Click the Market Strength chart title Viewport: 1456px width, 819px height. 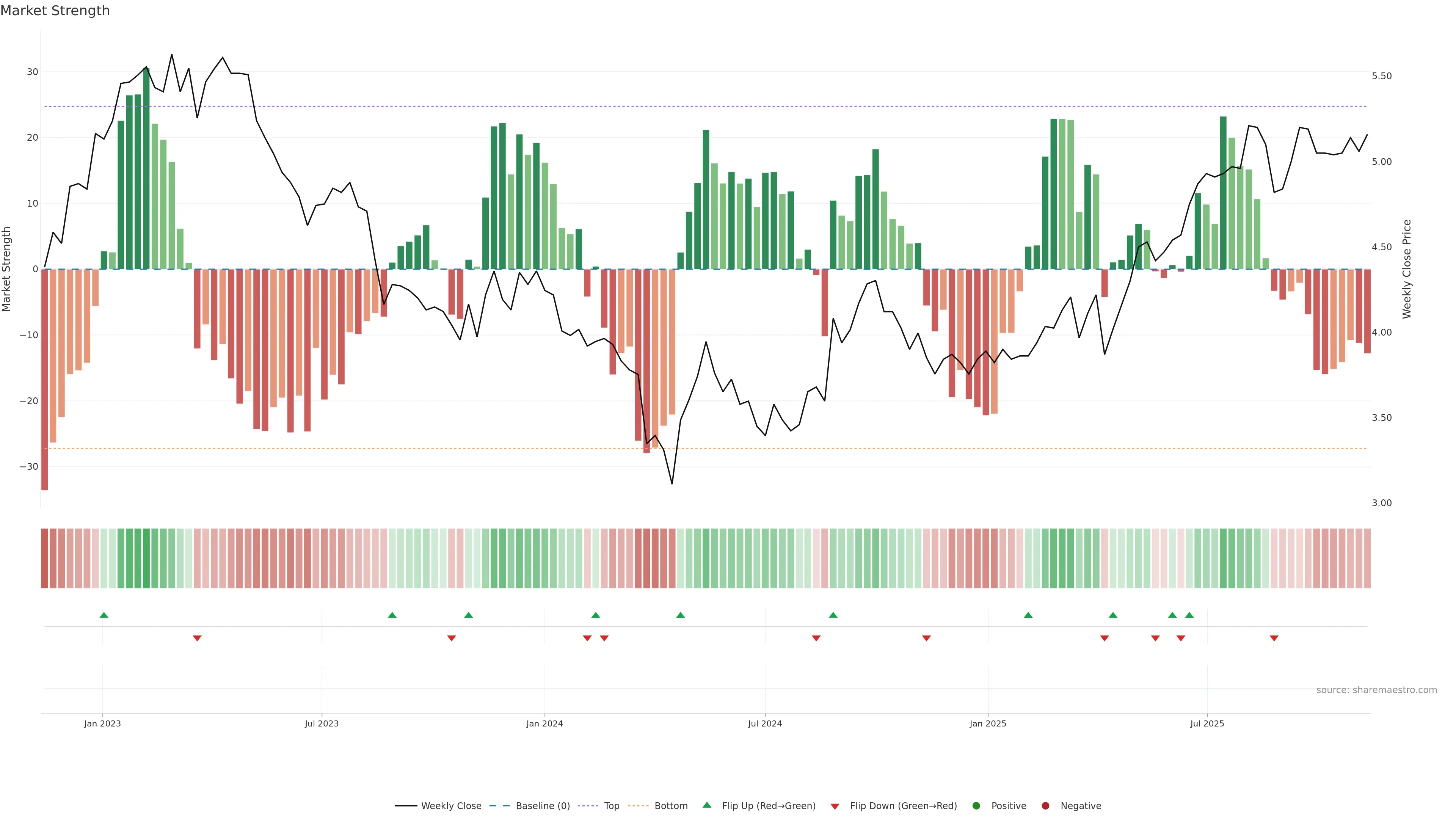tap(55, 11)
